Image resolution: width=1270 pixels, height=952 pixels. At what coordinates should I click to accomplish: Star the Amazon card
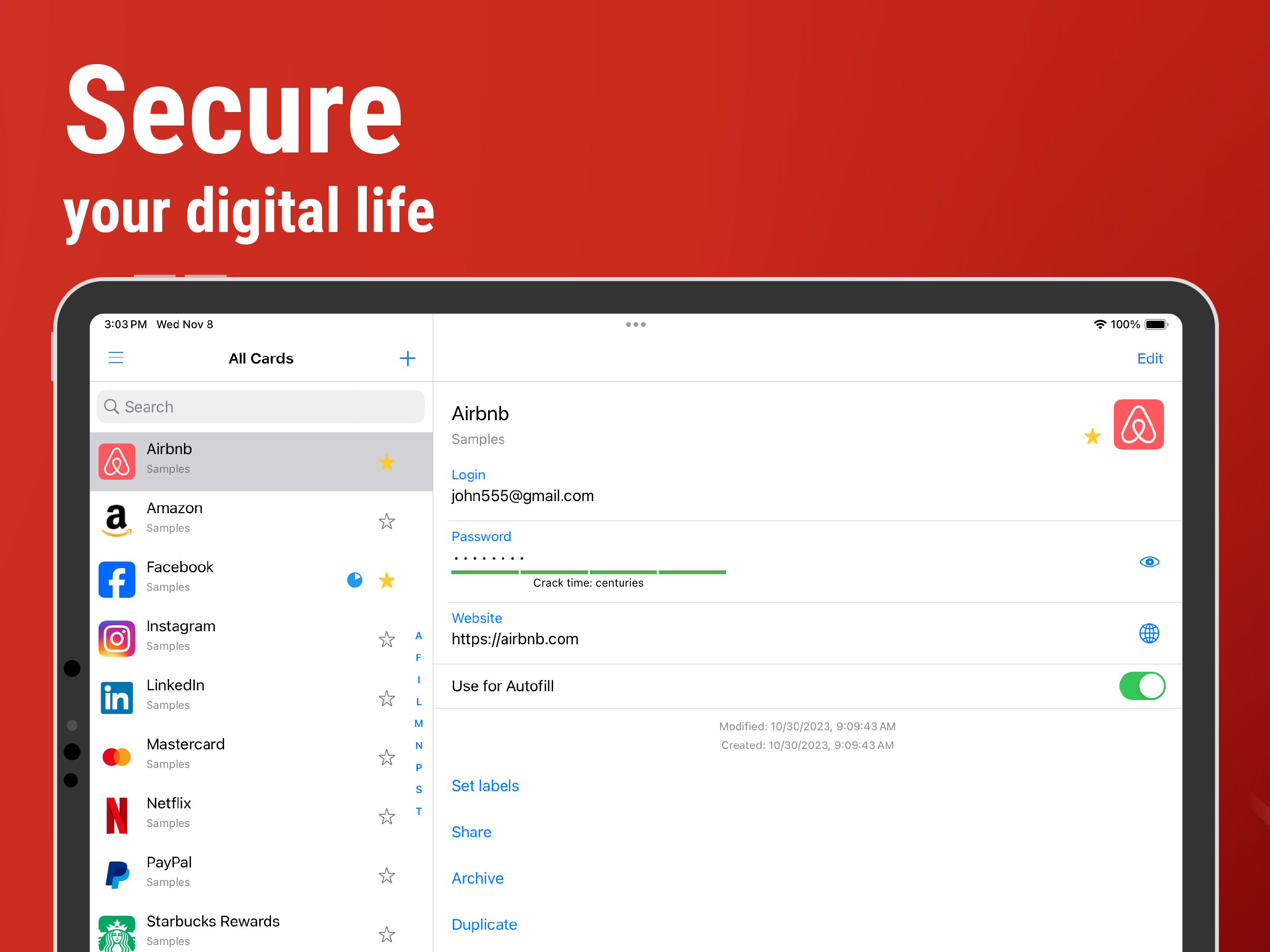pos(386,521)
